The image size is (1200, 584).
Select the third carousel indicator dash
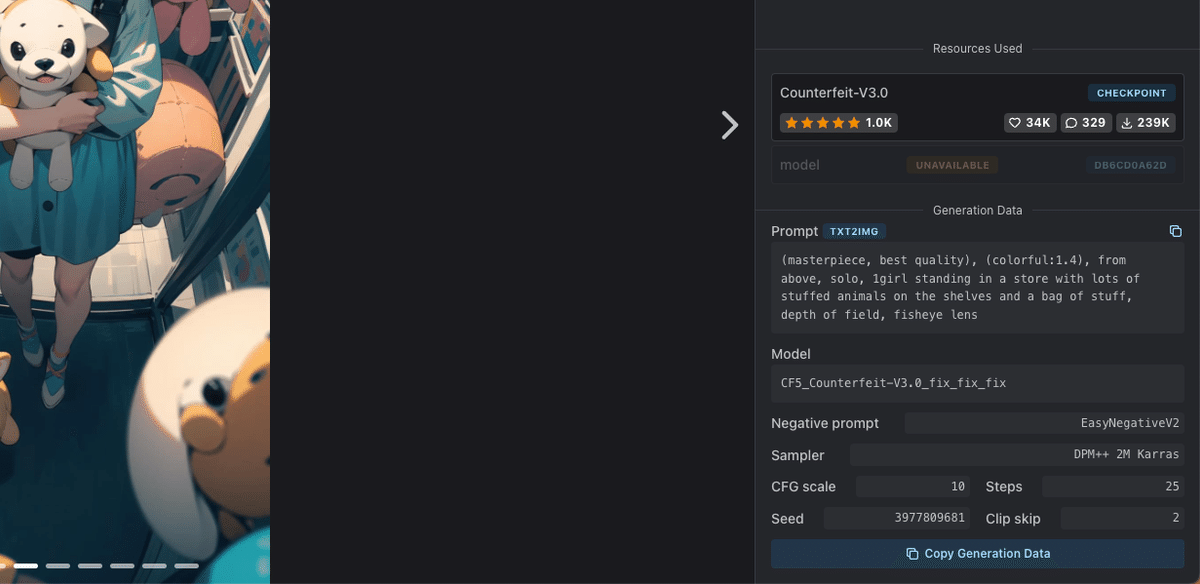click(x=58, y=566)
